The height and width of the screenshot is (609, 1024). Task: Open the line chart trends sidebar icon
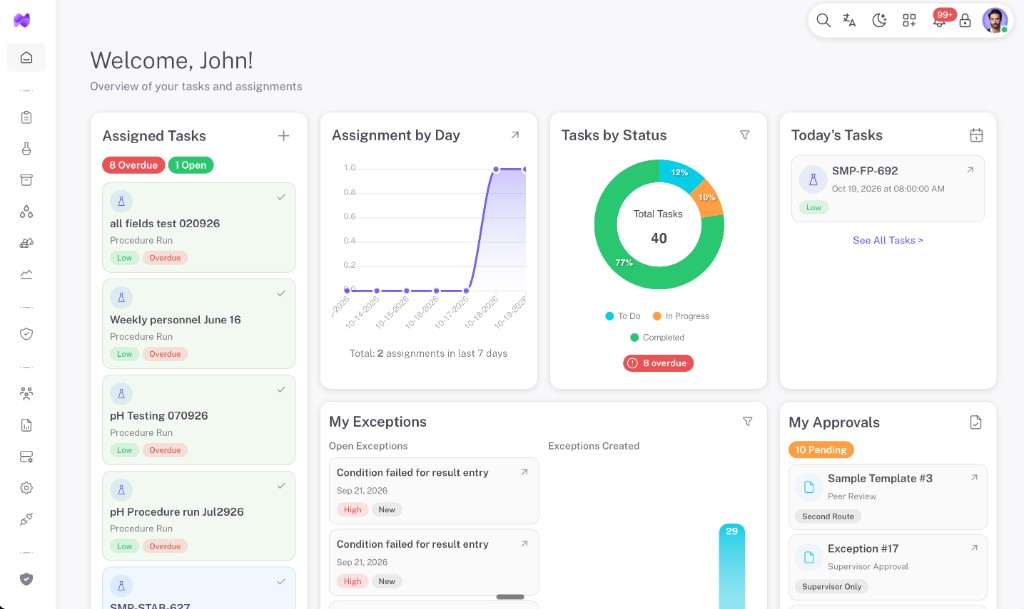point(26,274)
